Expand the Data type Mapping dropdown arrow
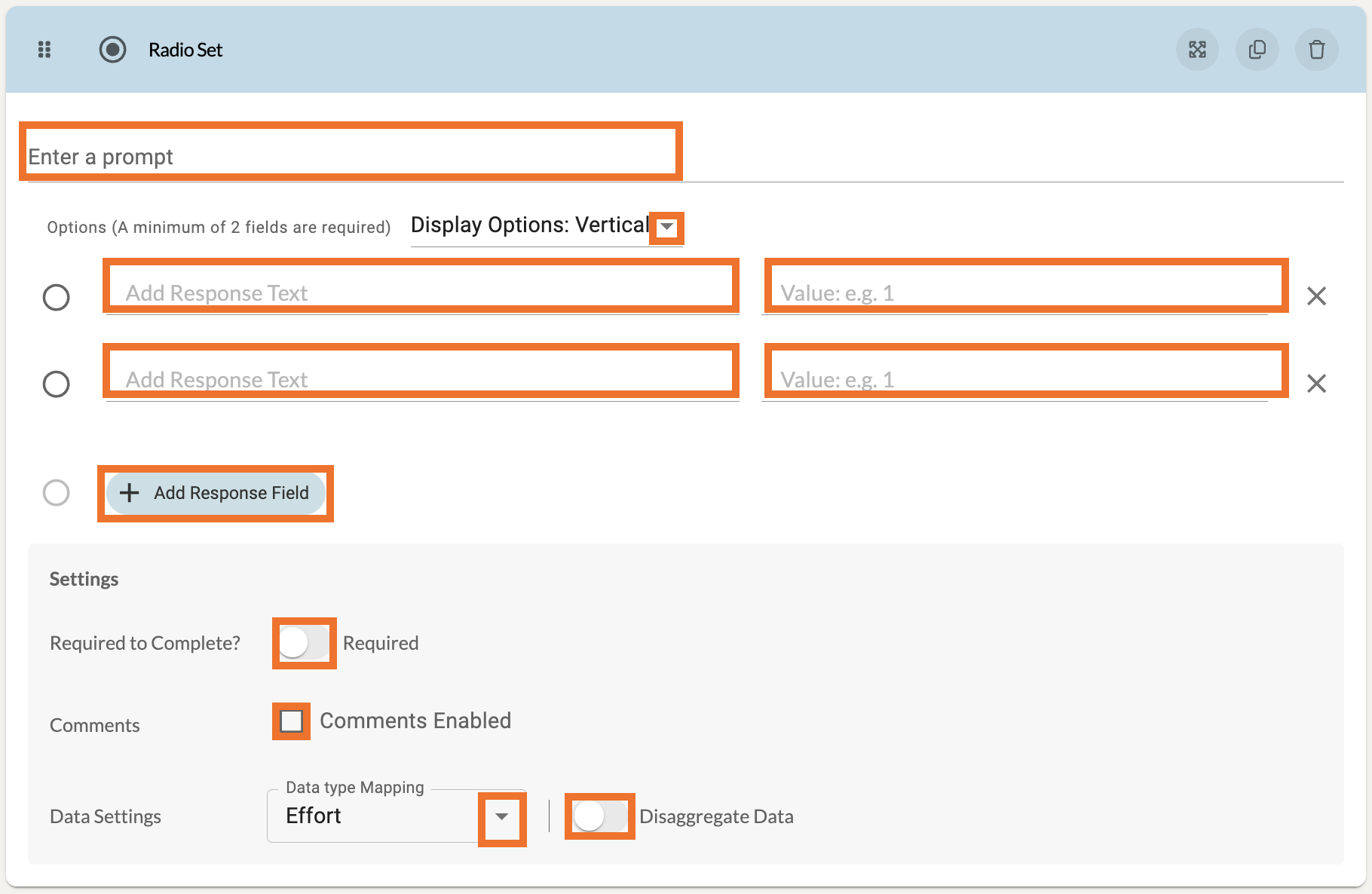Viewport: 1372px width, 894px height. pyautogui.click(x=501, y=817)
